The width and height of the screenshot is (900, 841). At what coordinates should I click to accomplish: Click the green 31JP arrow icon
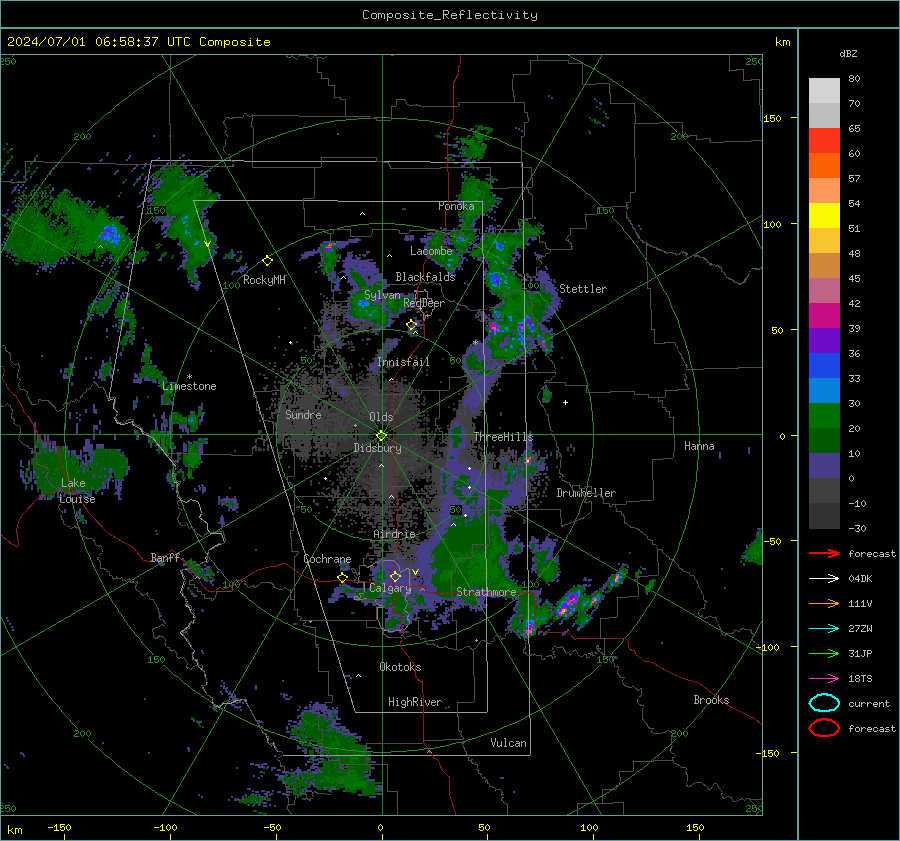pyautogui.click(x=824, y=653)
